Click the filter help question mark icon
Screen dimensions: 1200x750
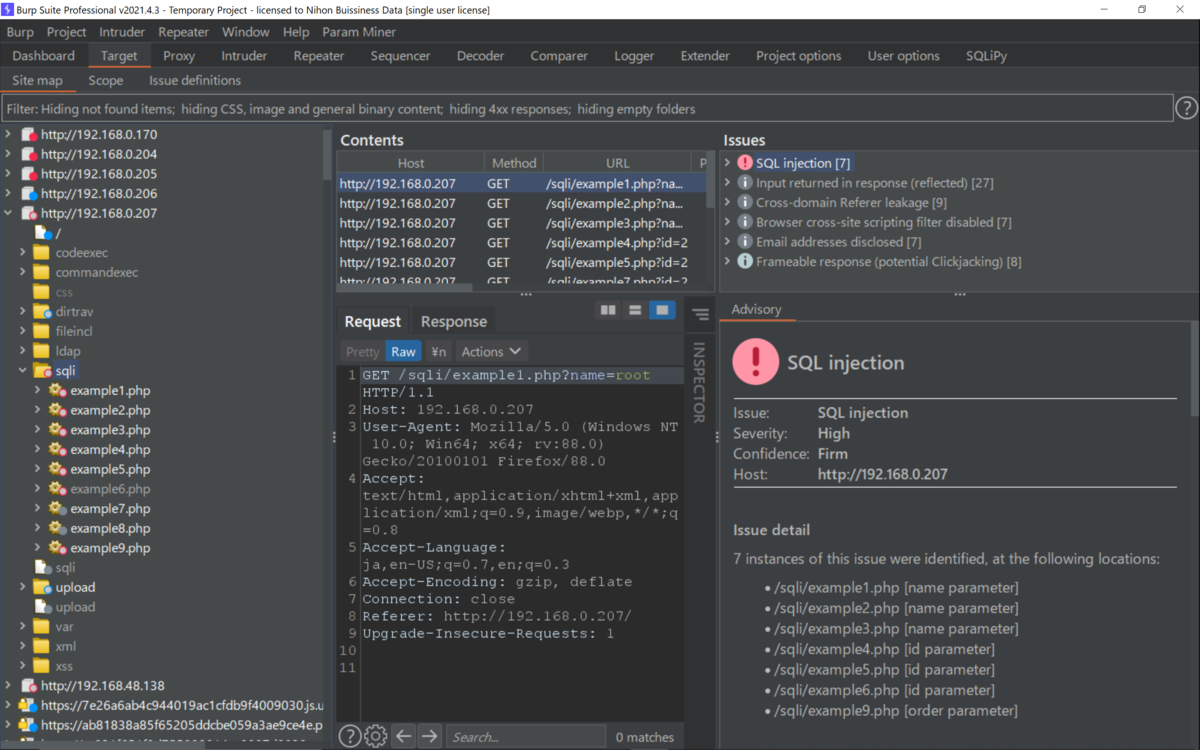tap(1186, 108)
